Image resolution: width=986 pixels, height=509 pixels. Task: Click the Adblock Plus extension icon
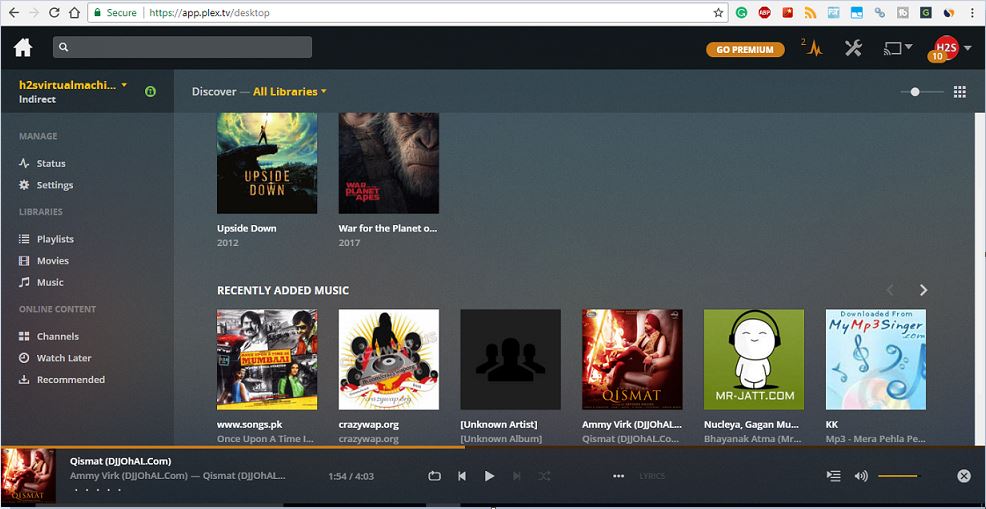[765, 13]
